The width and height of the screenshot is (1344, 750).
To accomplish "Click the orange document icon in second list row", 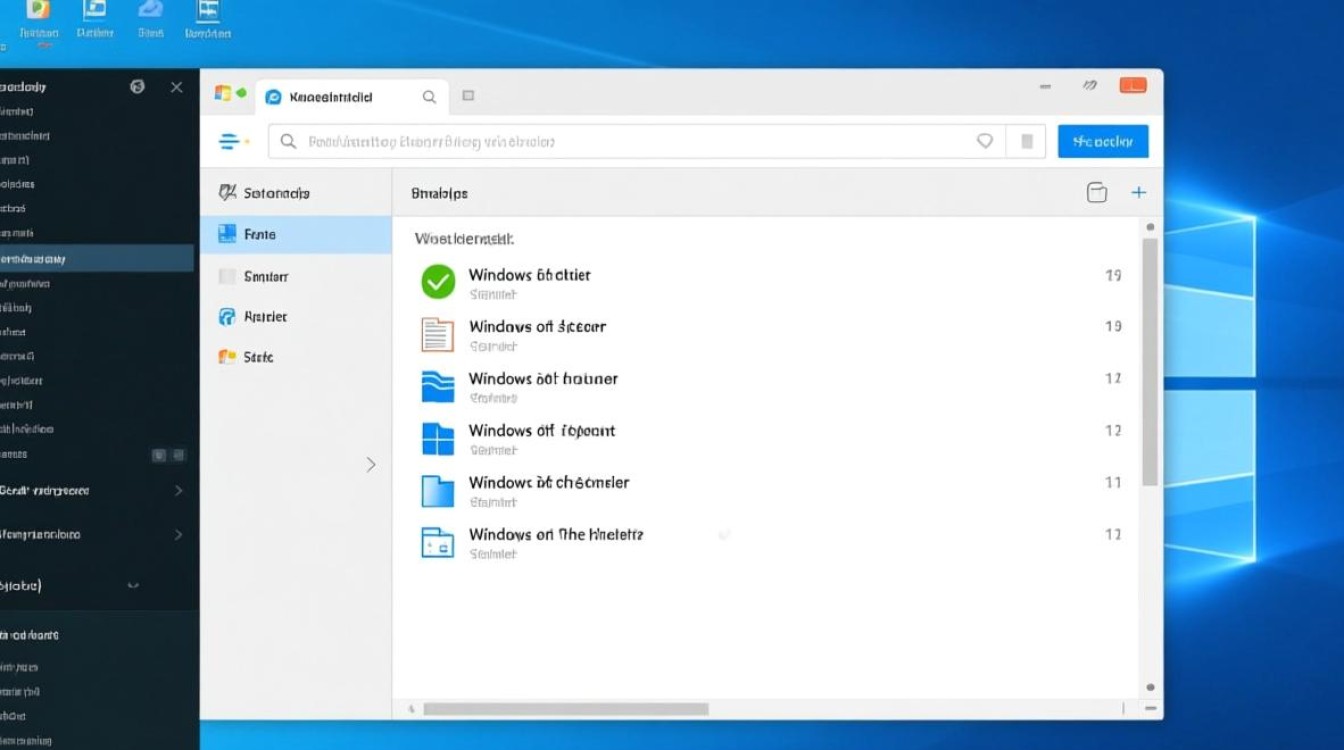I will [438, 334].
